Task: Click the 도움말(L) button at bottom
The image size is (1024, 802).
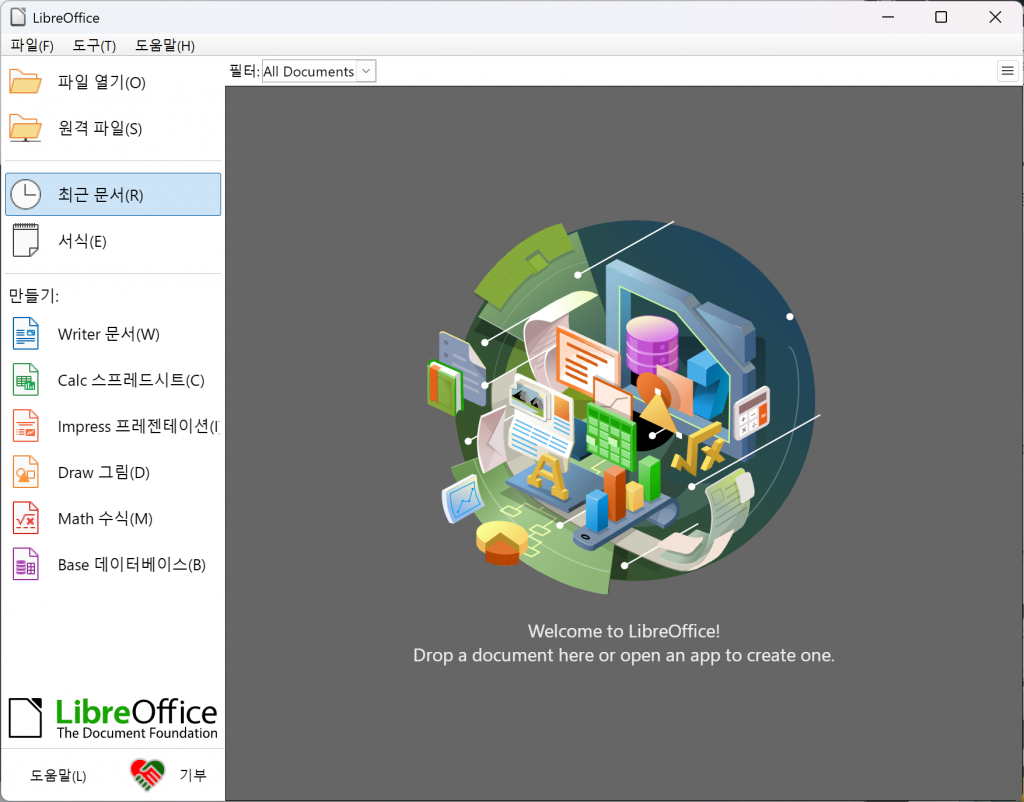Action: point(58,775)
